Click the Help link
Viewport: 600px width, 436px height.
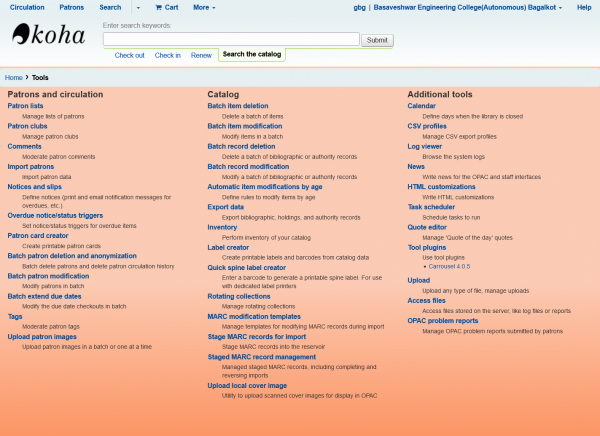pos(583,7)
